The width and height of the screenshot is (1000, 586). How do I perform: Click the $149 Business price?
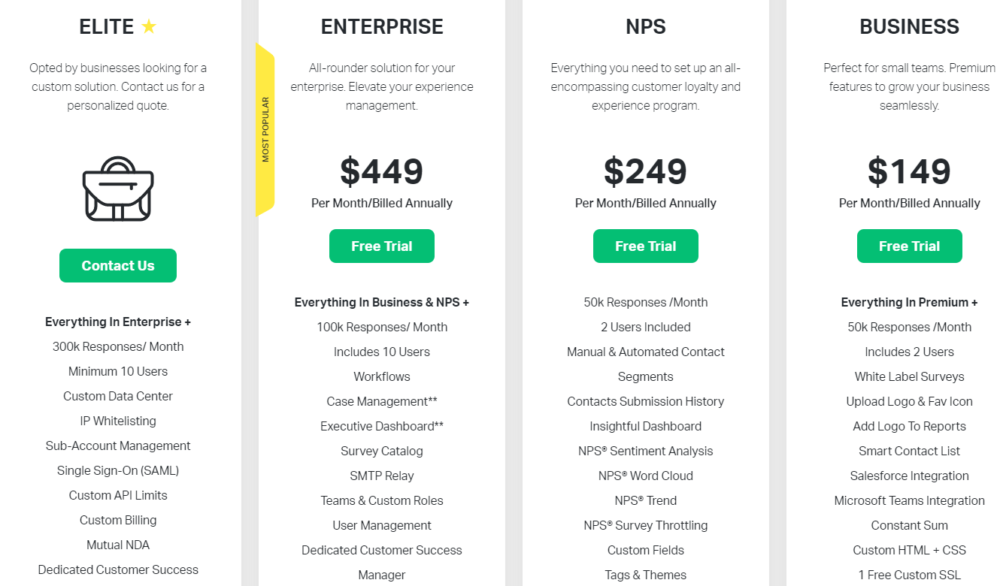point(909,171)
